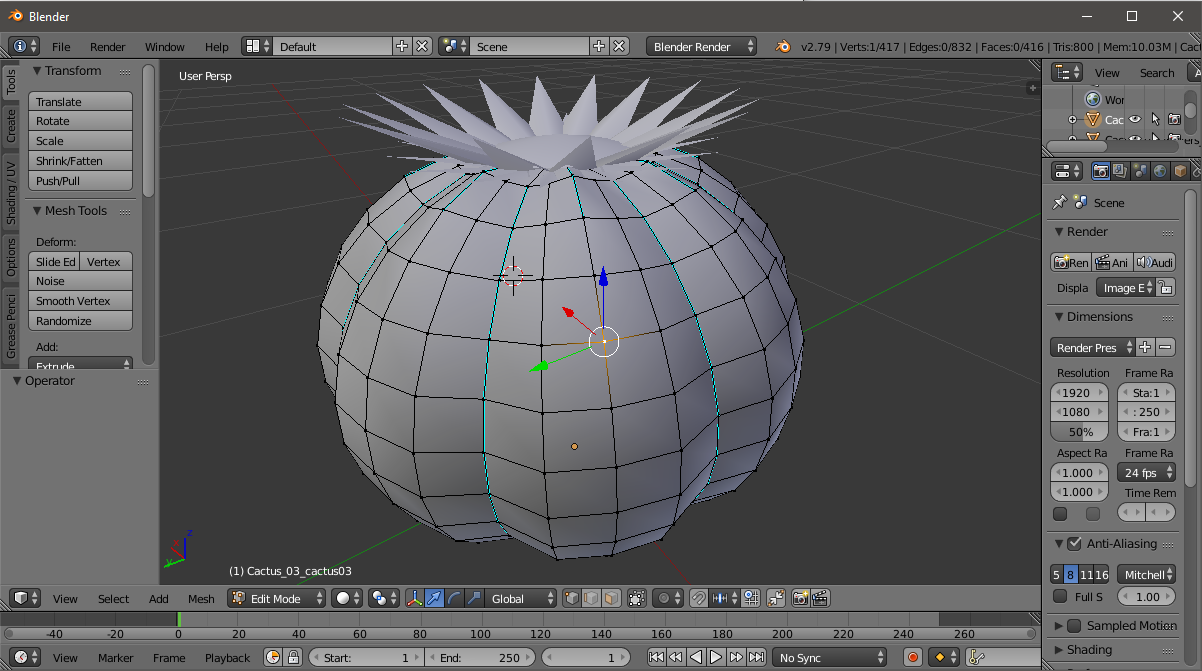
Task: Open the Mesh menu in 3D view header
Action: (201, 599)
